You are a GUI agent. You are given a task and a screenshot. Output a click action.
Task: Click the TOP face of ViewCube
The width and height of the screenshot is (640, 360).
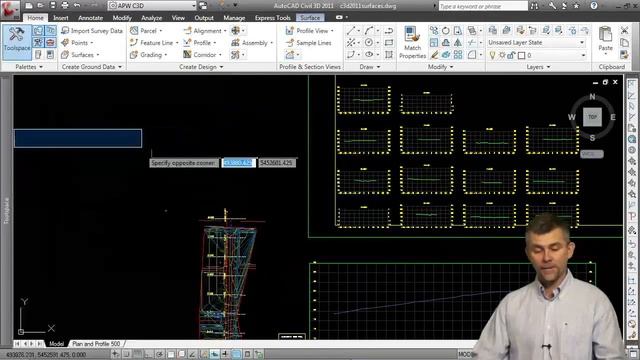pos(592,117)
